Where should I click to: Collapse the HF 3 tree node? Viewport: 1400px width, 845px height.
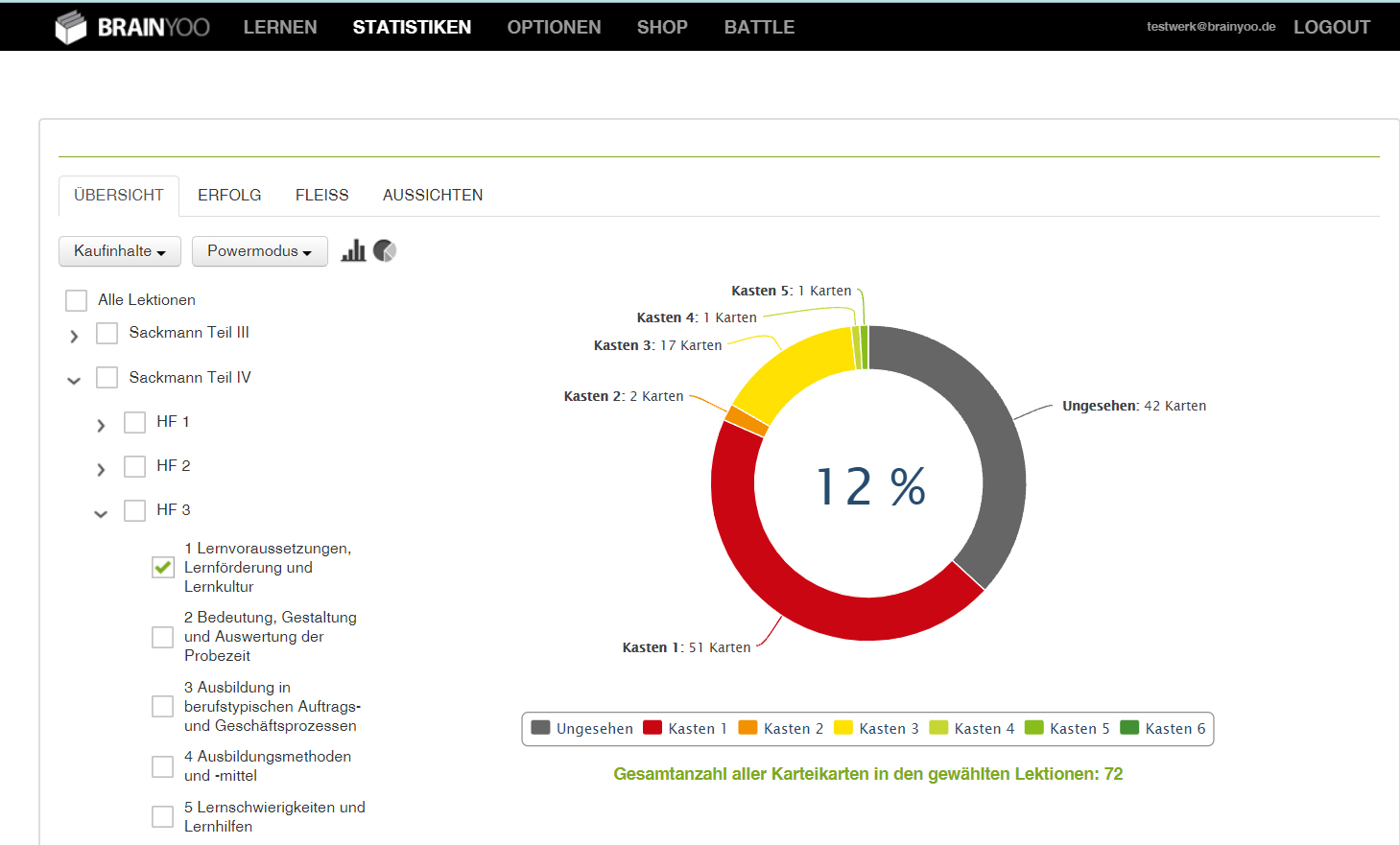[101, 514]
